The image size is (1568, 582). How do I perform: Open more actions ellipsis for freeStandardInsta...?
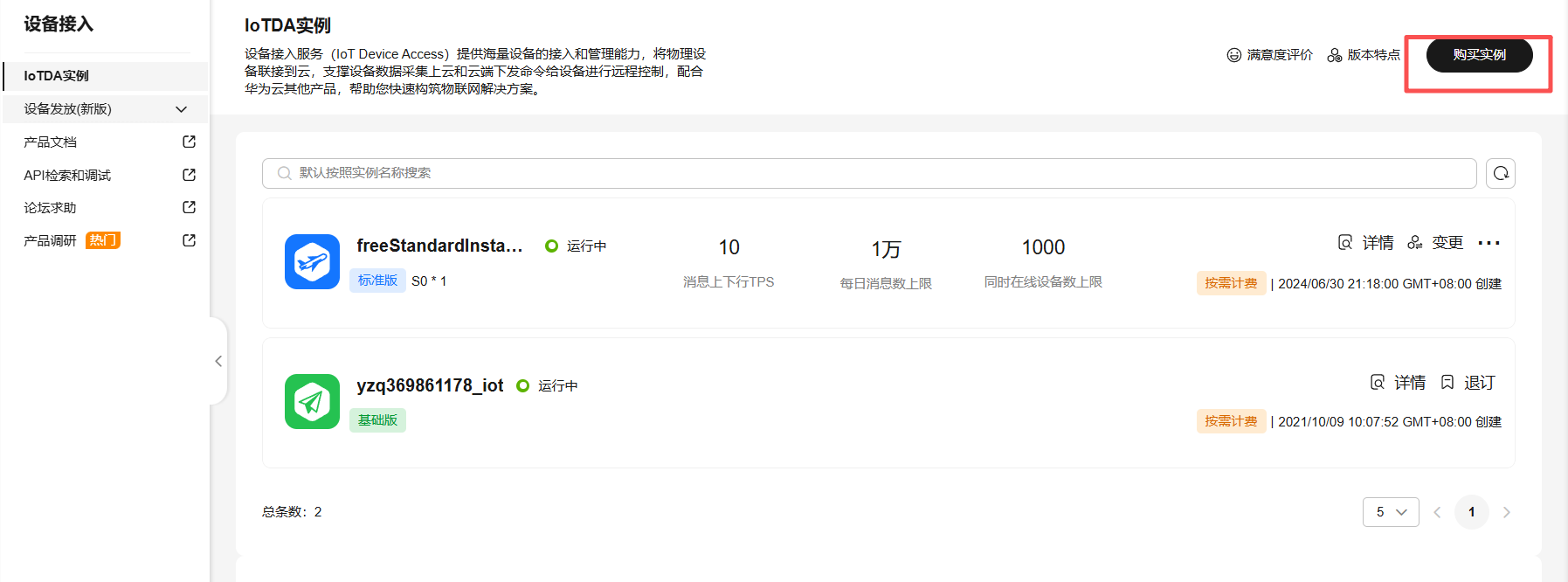[1489, 243]
